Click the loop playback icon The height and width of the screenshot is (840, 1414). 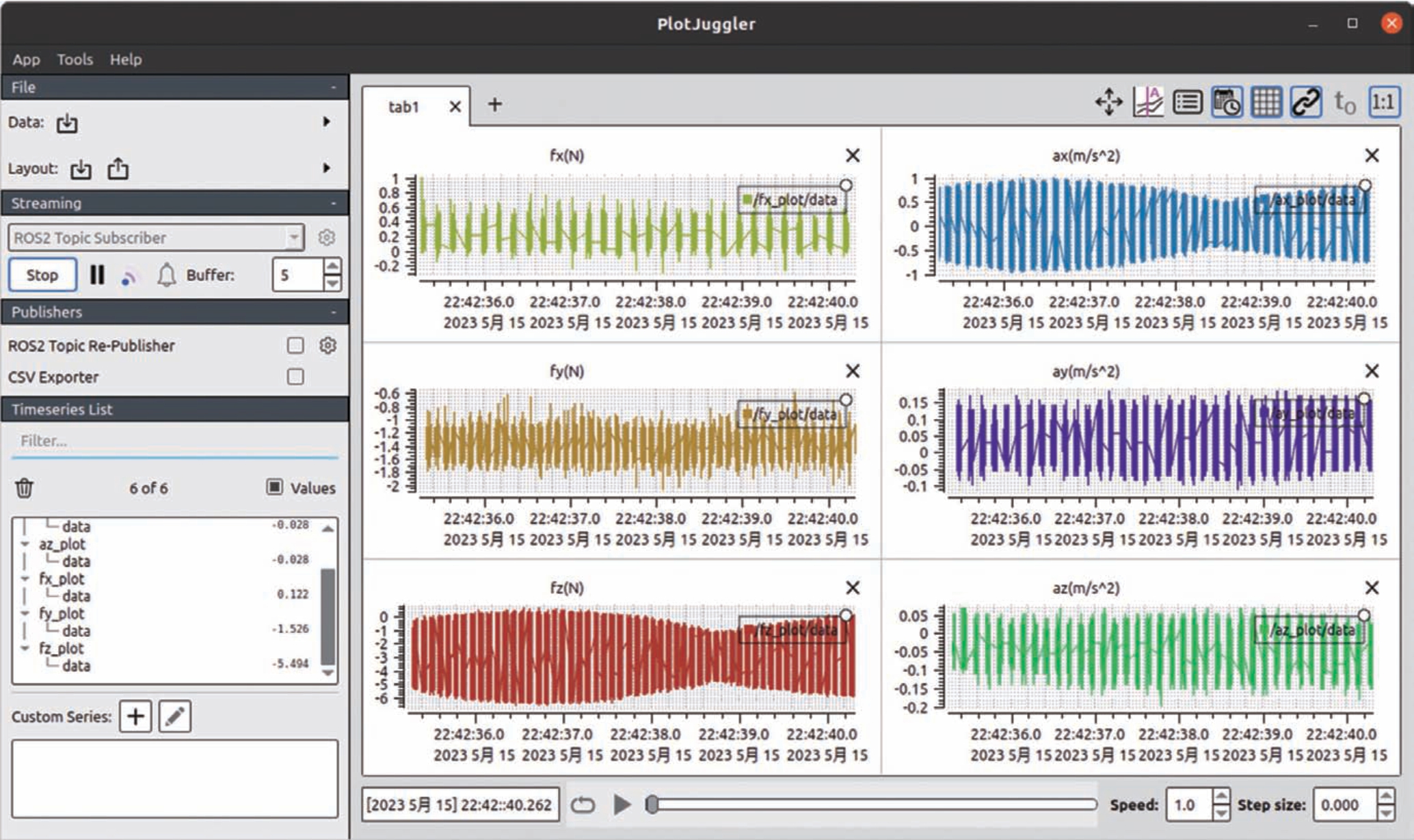pos(583,805)
